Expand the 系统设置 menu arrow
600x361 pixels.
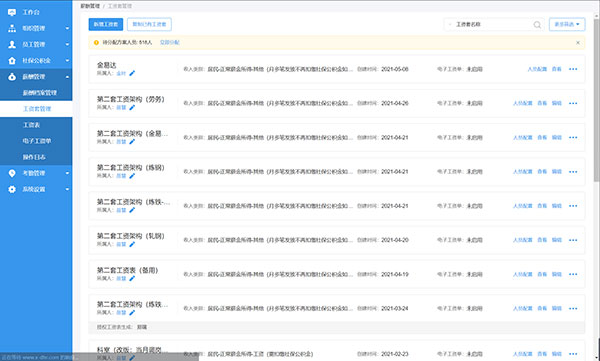67,189
